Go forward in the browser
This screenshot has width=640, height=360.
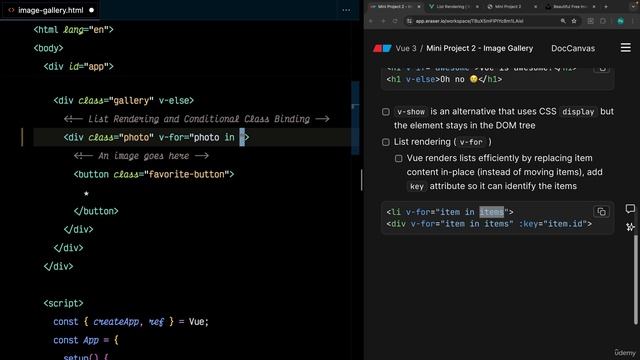tap(383, 21)
